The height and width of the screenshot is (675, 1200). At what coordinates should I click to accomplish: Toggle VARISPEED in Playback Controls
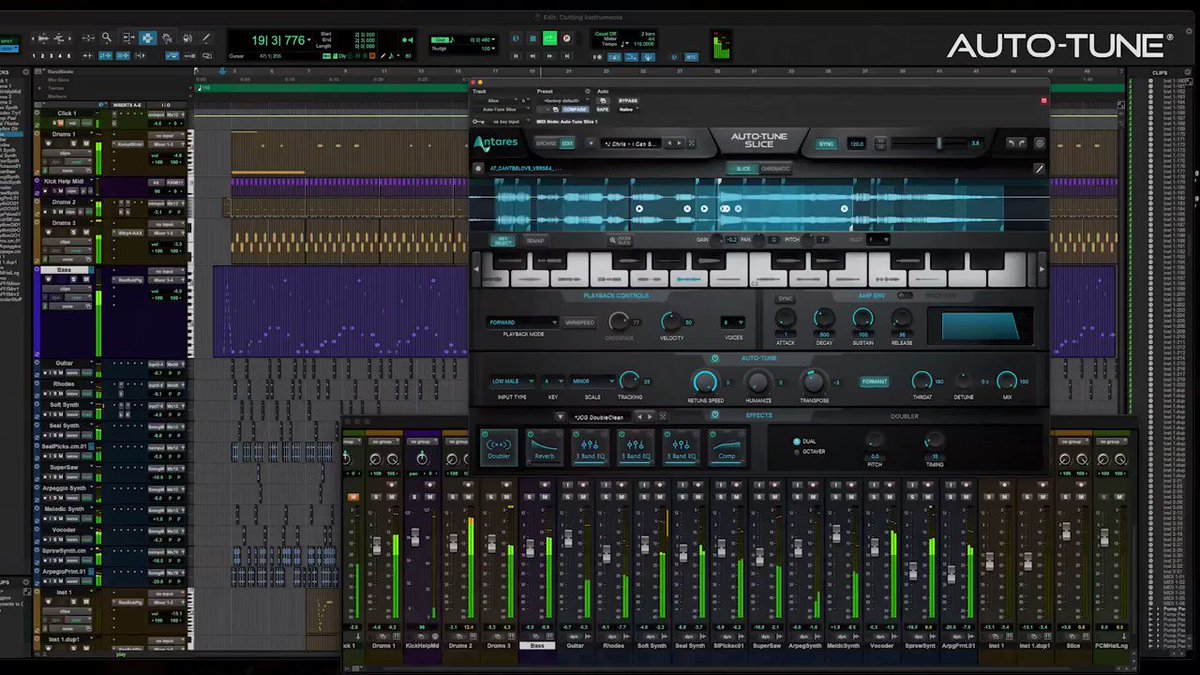point(580,323)
